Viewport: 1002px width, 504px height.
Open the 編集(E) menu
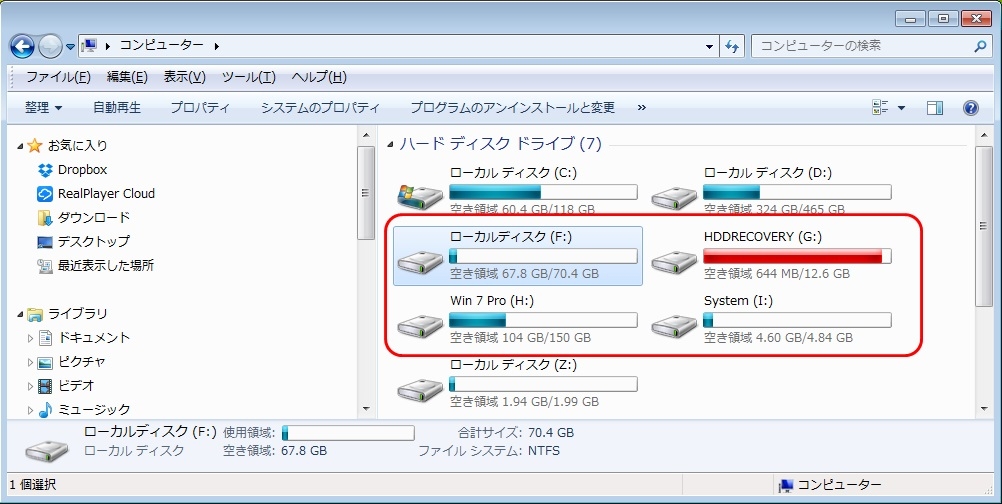(127, 77)
